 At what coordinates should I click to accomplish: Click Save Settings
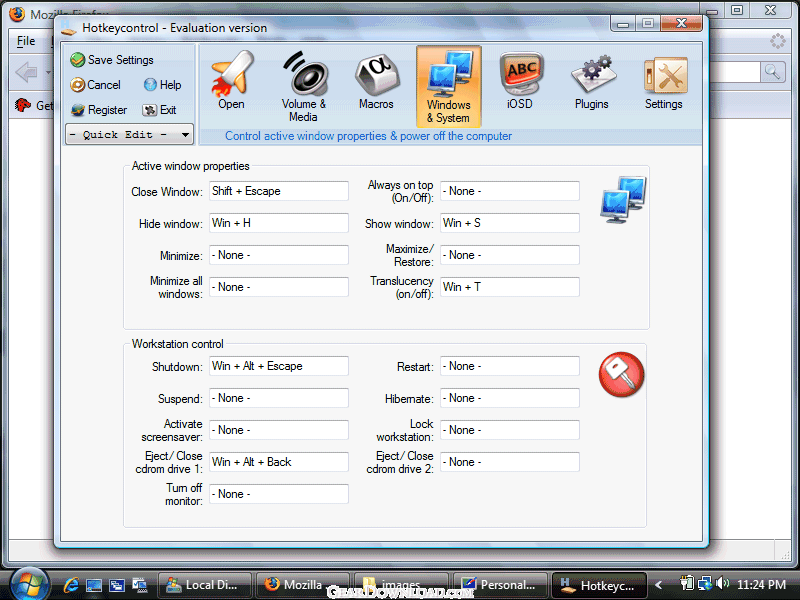tap(112, 60)
